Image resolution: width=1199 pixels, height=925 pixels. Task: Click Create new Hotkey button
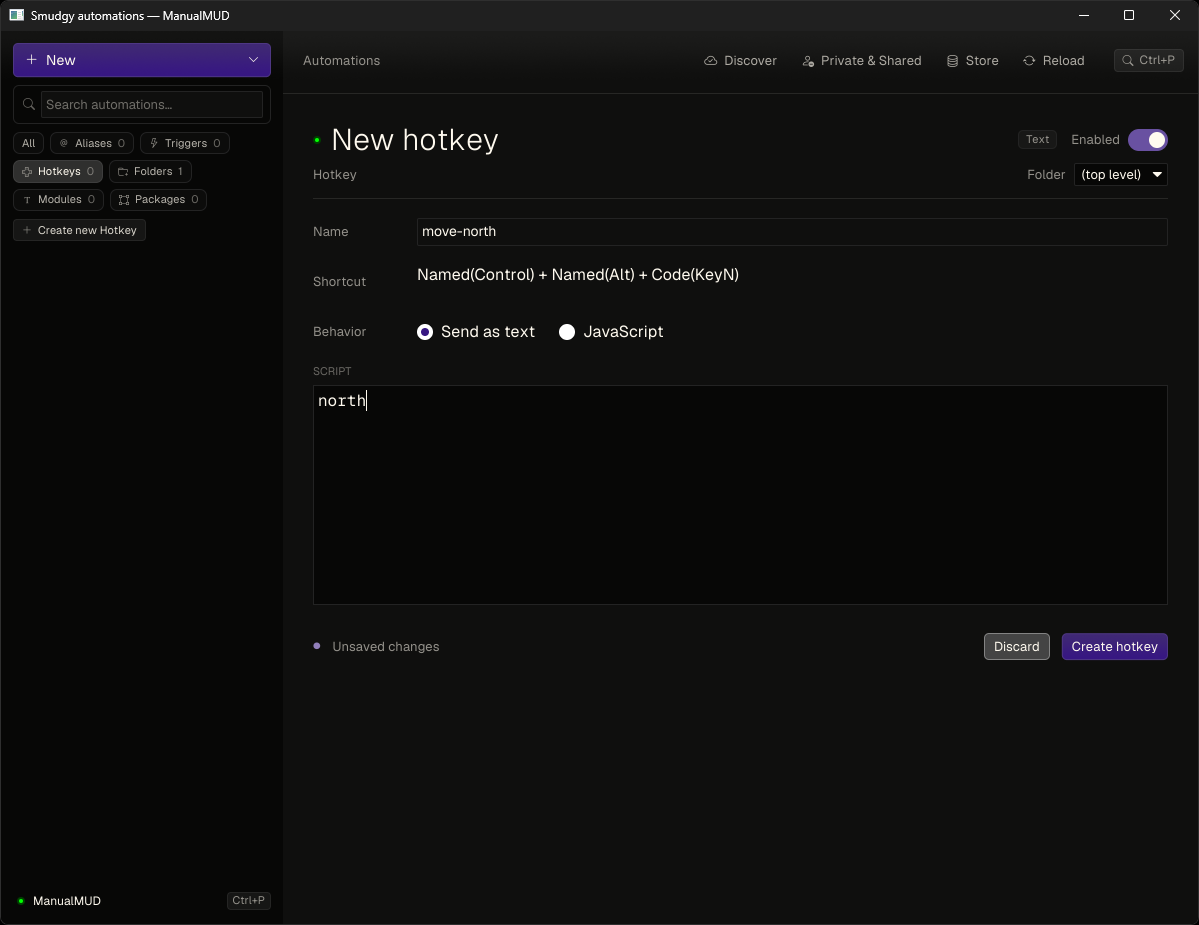click(80, 230)
